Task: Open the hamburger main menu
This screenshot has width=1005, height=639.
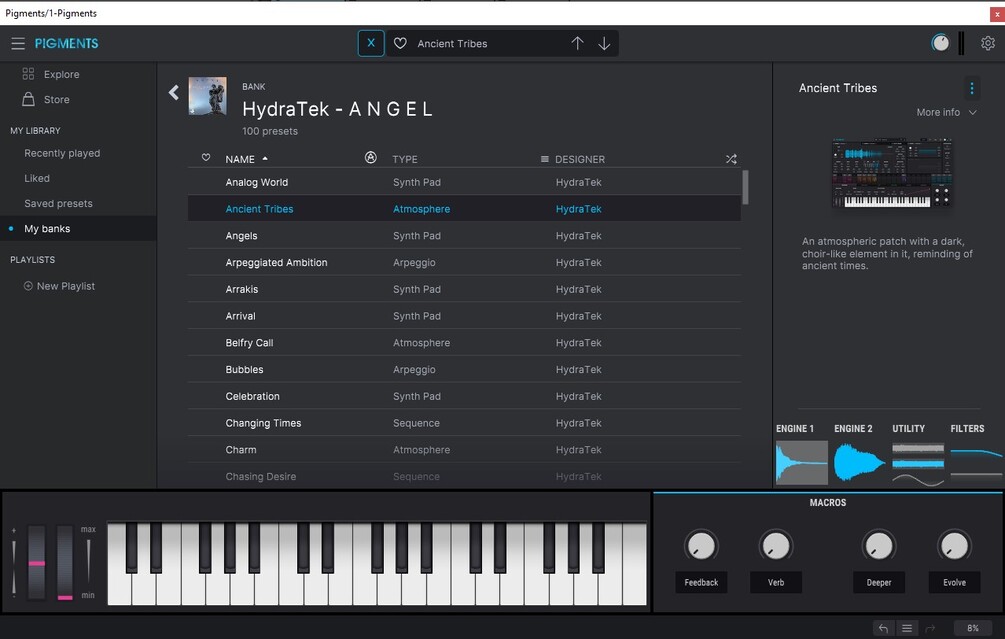Action: (x=18, y=44)
